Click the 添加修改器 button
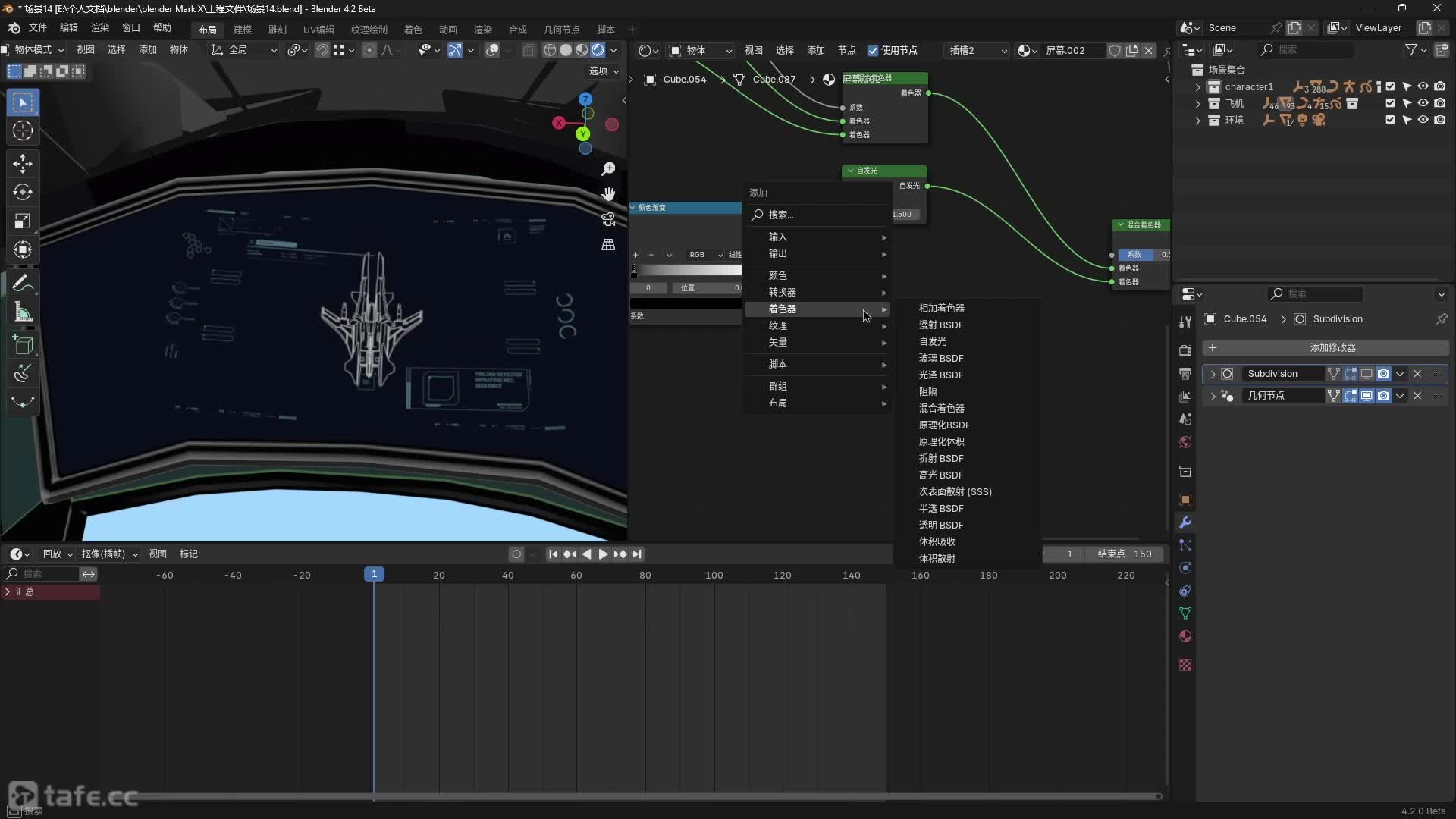 tap(1325, 347)
